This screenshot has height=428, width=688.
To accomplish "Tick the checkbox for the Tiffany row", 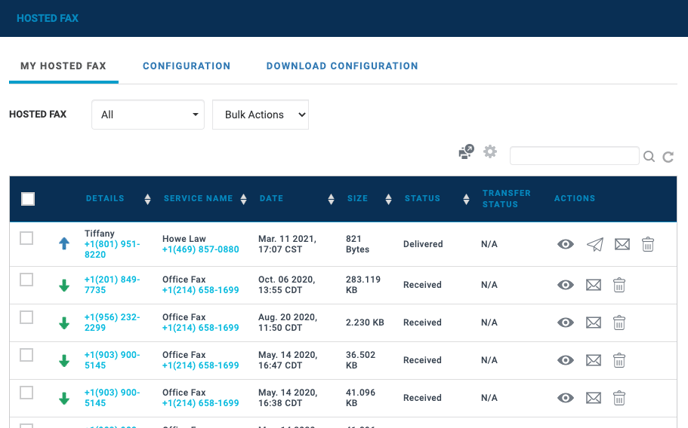I will (x=27, y=238).
